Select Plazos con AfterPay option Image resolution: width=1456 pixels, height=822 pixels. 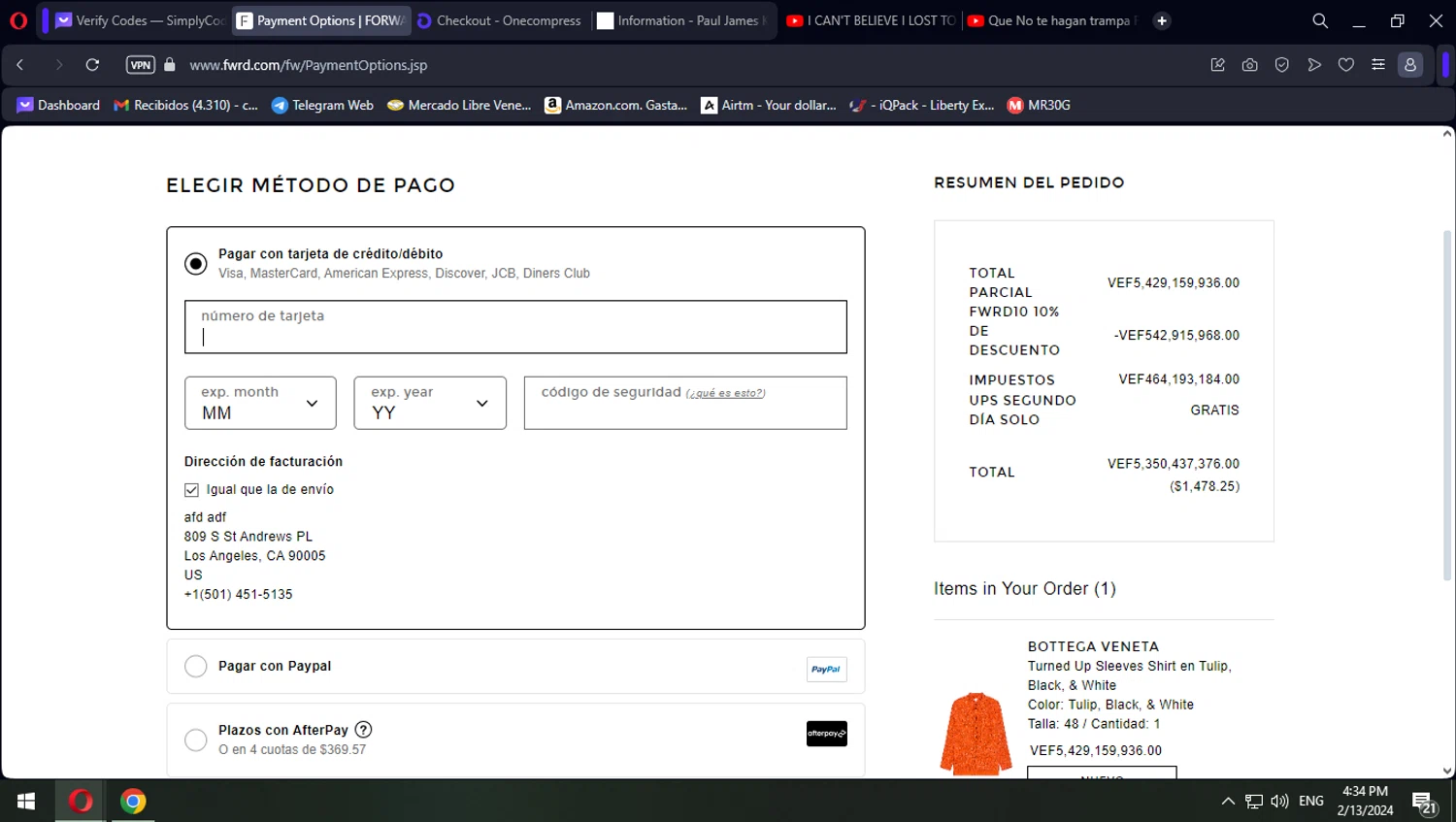196,740
